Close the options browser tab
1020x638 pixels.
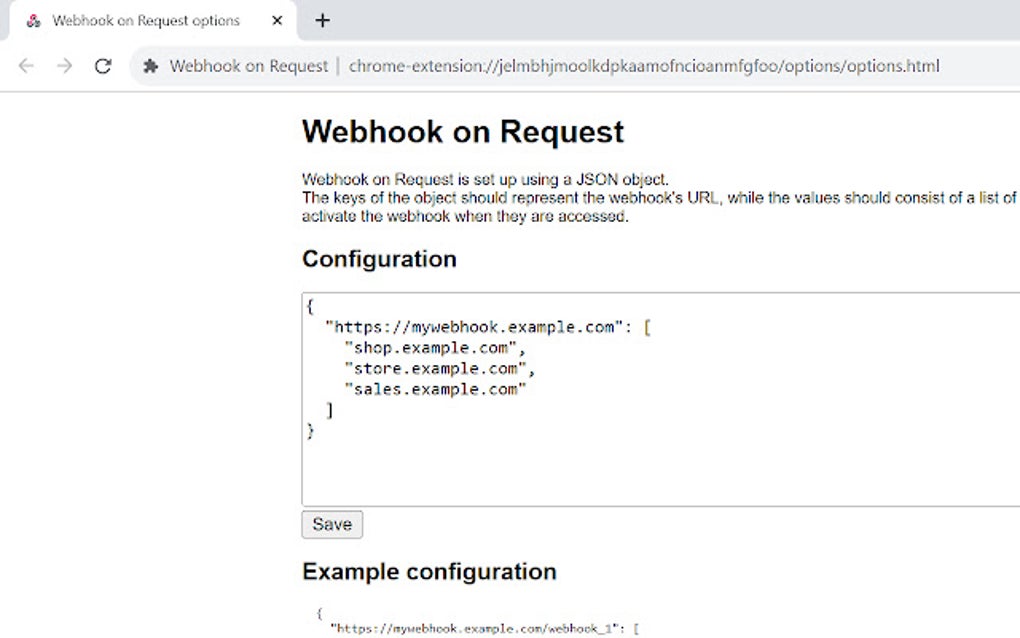[277, 20]
